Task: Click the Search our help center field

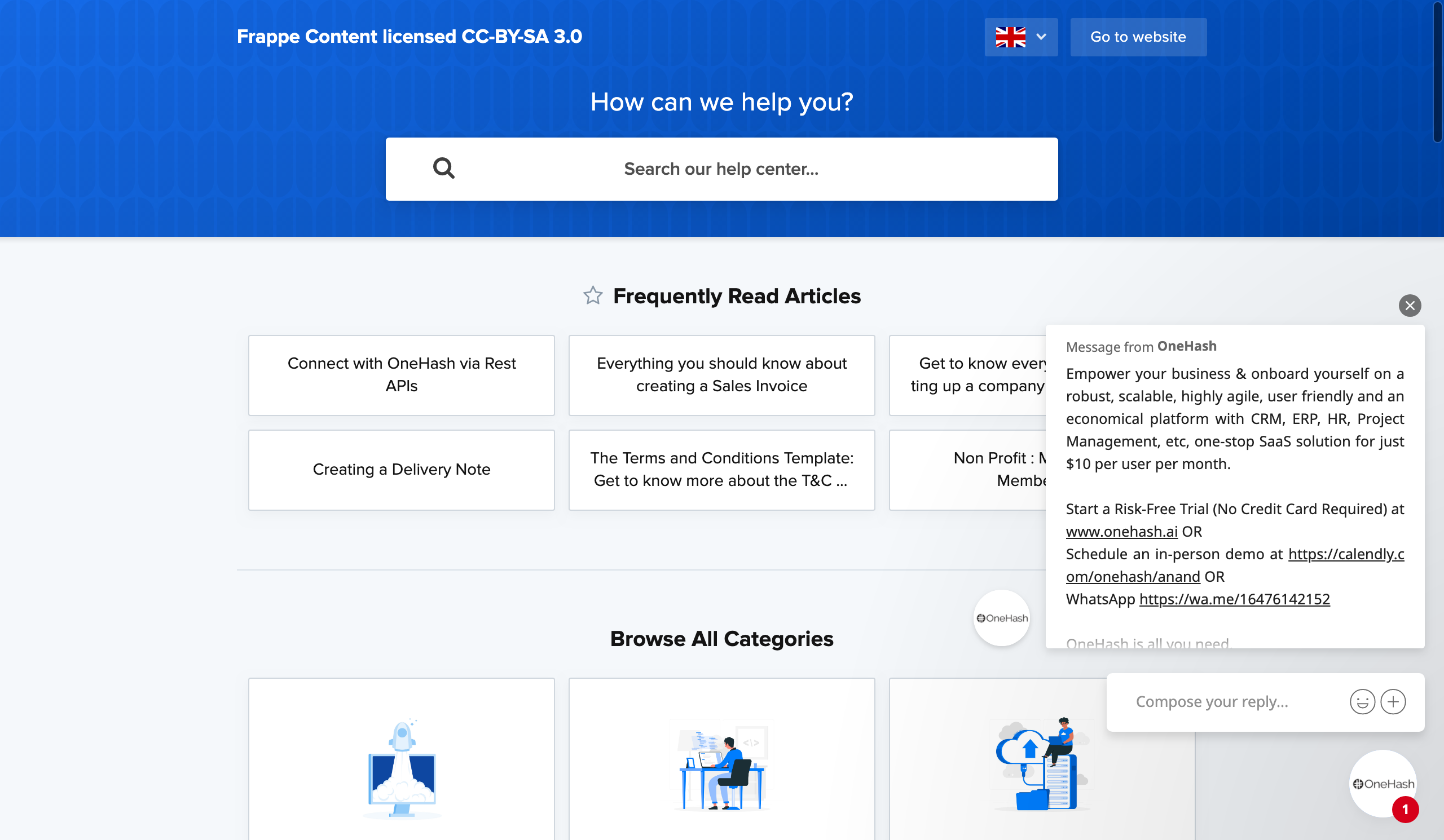Action: (x=721, y=169)
